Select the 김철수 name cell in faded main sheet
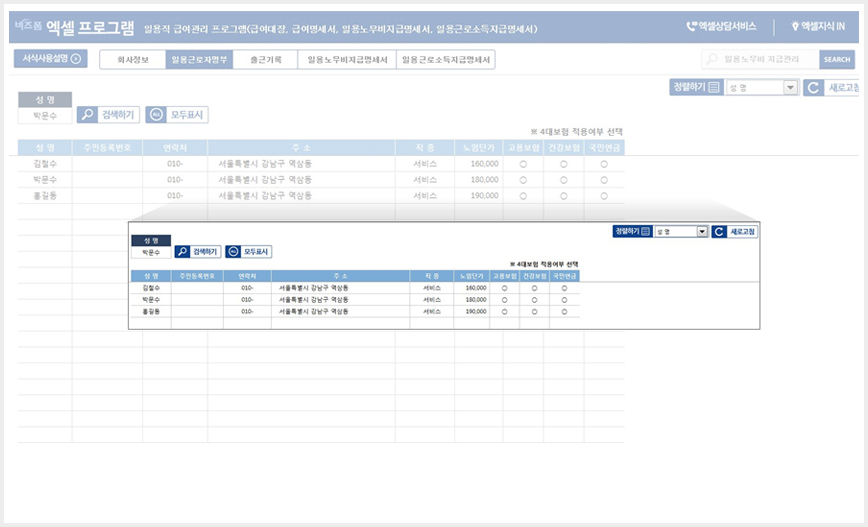 pos(45,164)
